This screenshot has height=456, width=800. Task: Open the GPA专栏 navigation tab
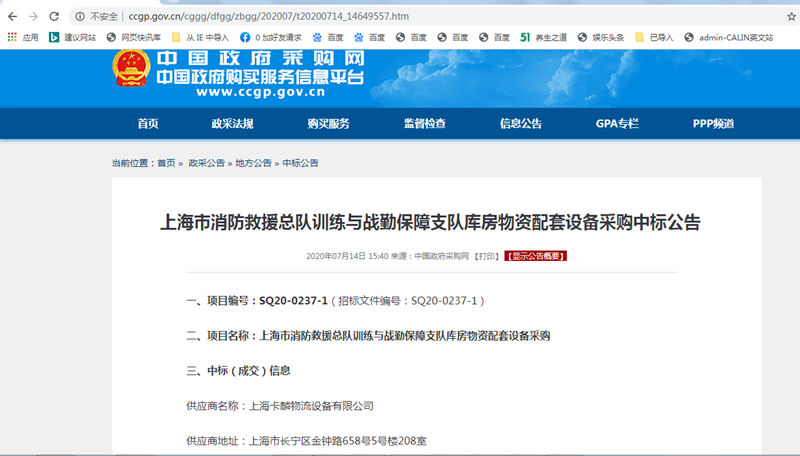(617, 123)
